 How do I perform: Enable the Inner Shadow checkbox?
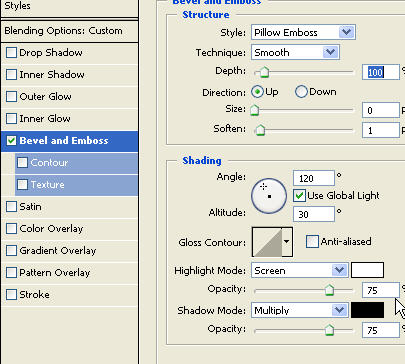(11, 75)
